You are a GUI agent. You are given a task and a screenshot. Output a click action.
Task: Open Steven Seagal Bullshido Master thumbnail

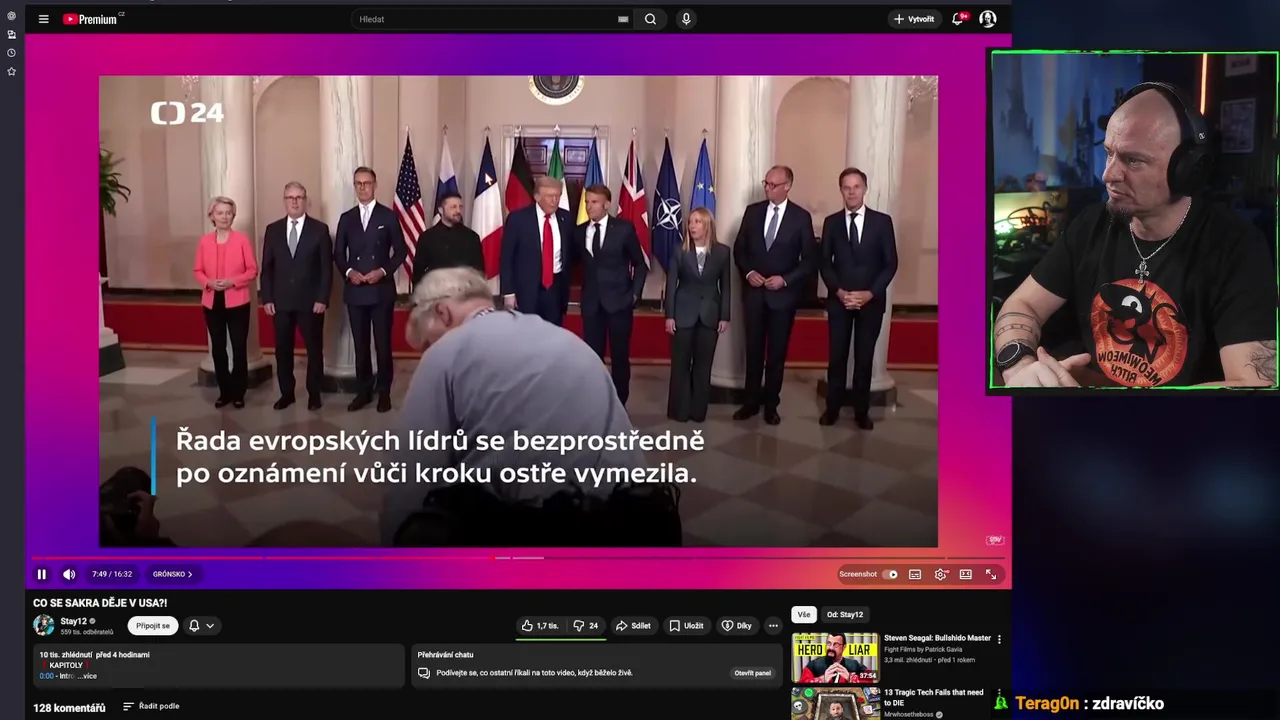(835, 657)
